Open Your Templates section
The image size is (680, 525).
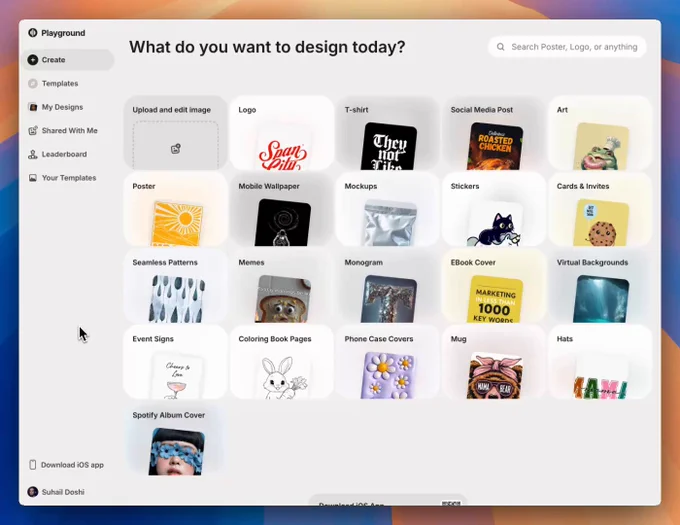(68, 178)
